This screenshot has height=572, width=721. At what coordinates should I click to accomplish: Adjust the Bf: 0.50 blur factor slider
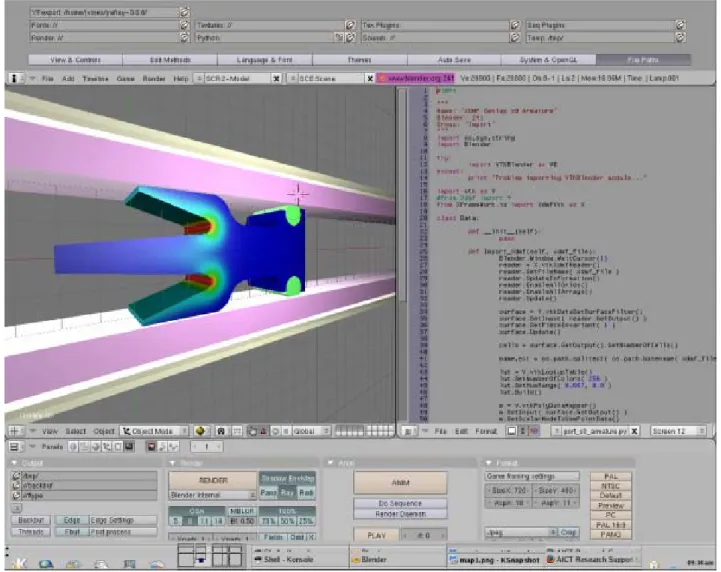point(242,521)
